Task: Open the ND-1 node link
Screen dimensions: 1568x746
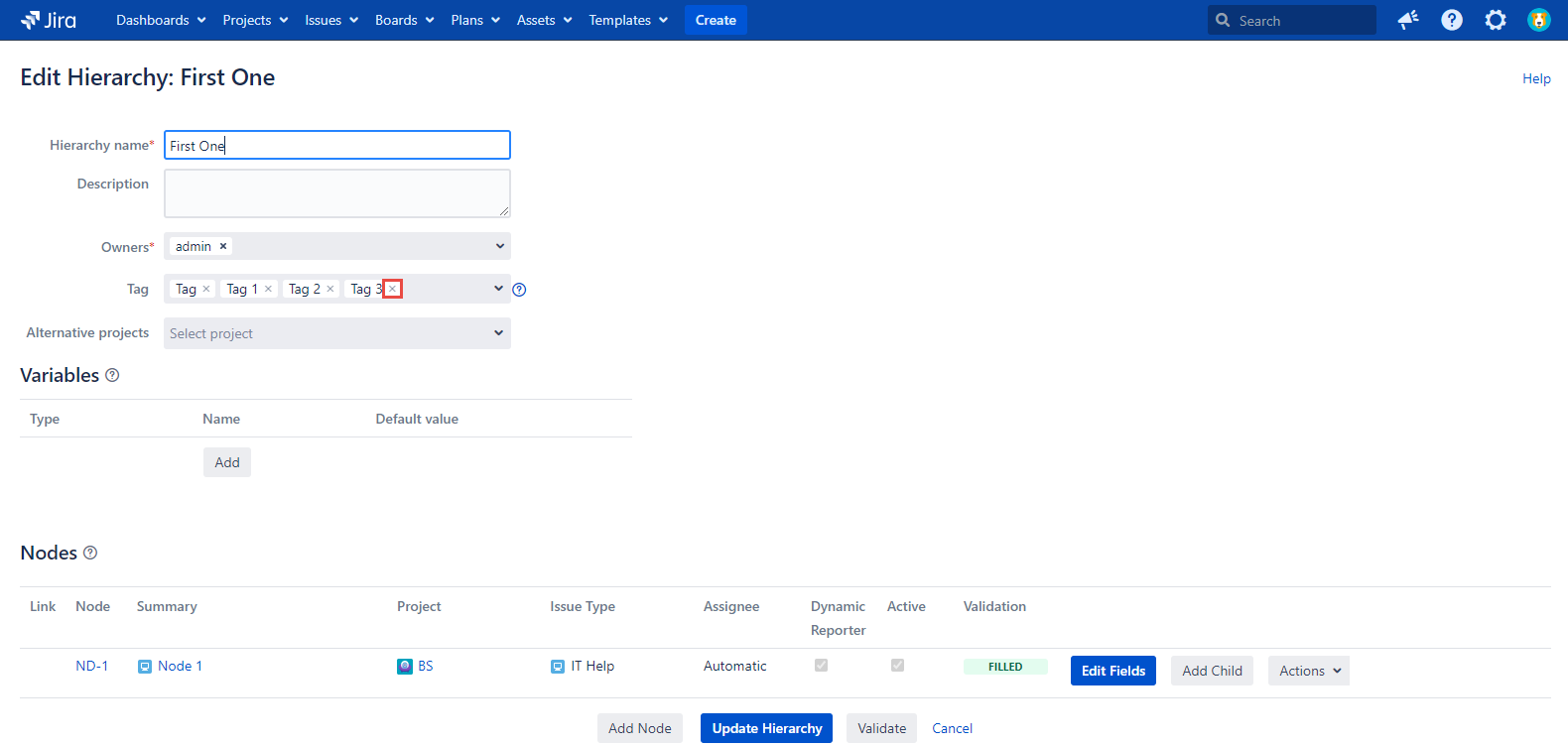Action: [91, 666]
